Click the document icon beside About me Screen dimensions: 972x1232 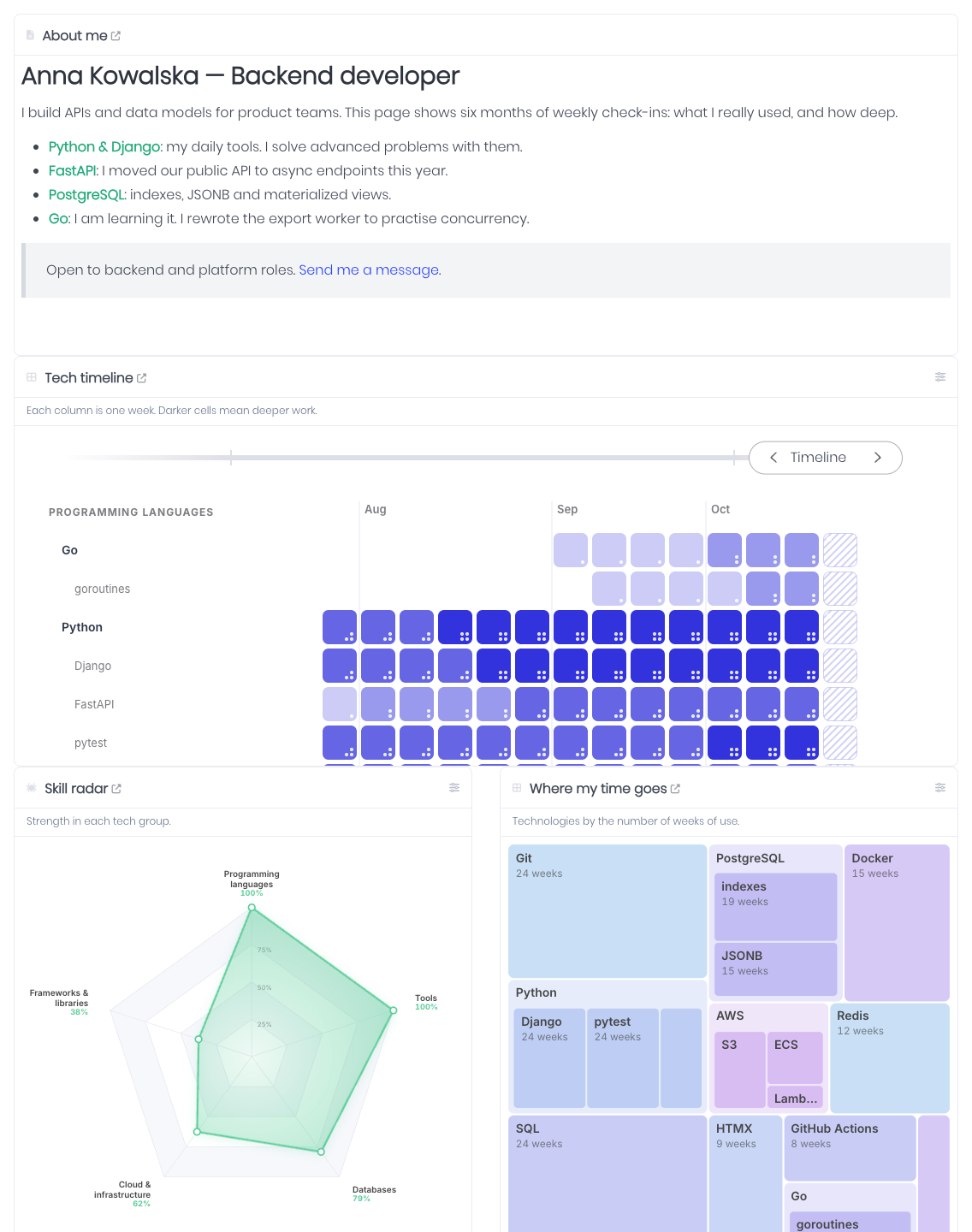(31, 35)
